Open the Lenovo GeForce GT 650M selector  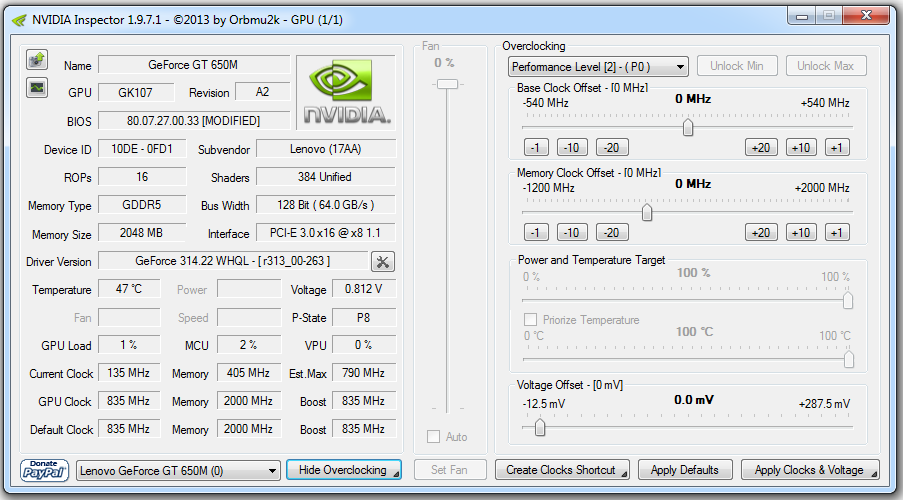(179, 471)
